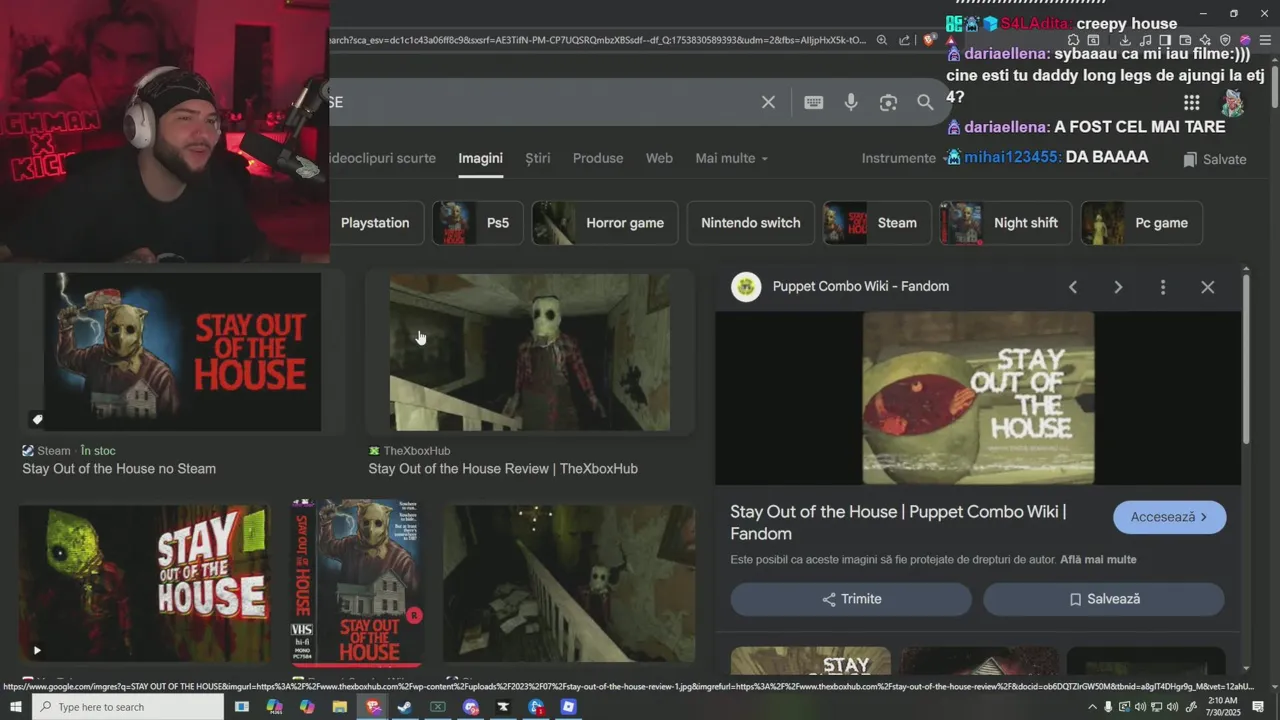Expand hidden system tray icons chevron
The width and height of the screenshot is (1280, 720).
click(x=1092, y=707)
